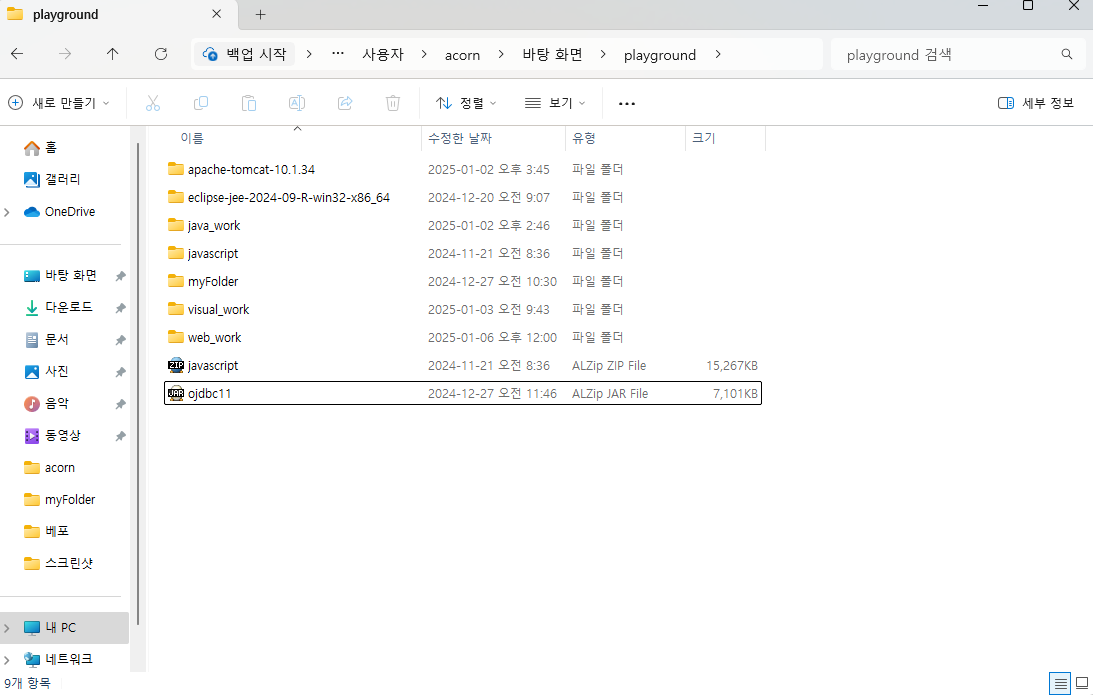Select the java_work folder
The width and height of the screenshot is (1093, 695).
(x=463, y=225)
